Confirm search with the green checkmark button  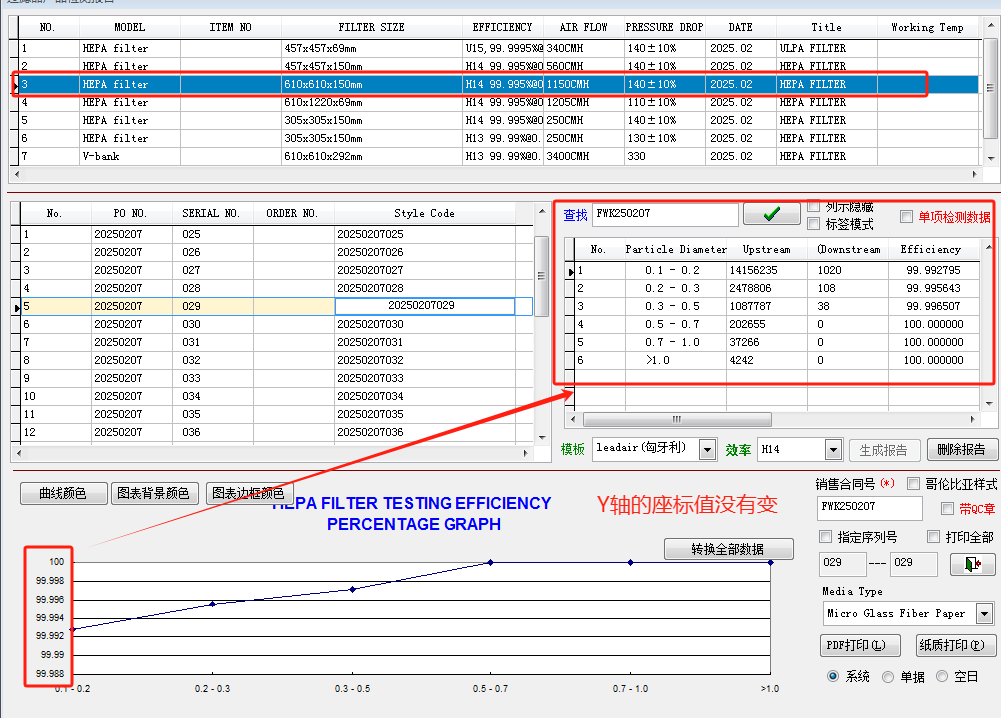click(772, 214)
